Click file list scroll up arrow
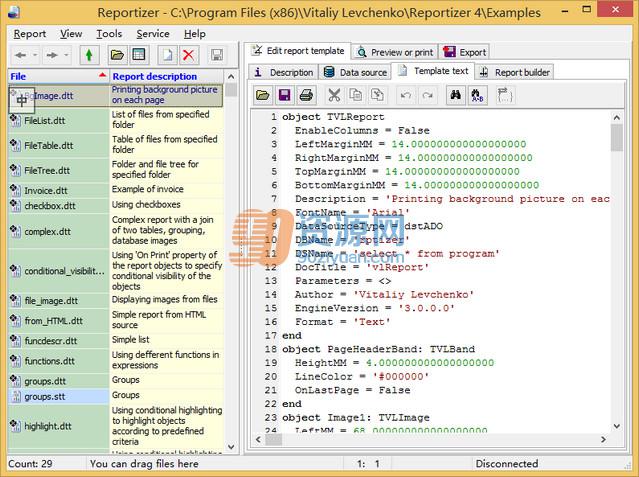Viewport: 639px width, 477px height. click(231, 77)
